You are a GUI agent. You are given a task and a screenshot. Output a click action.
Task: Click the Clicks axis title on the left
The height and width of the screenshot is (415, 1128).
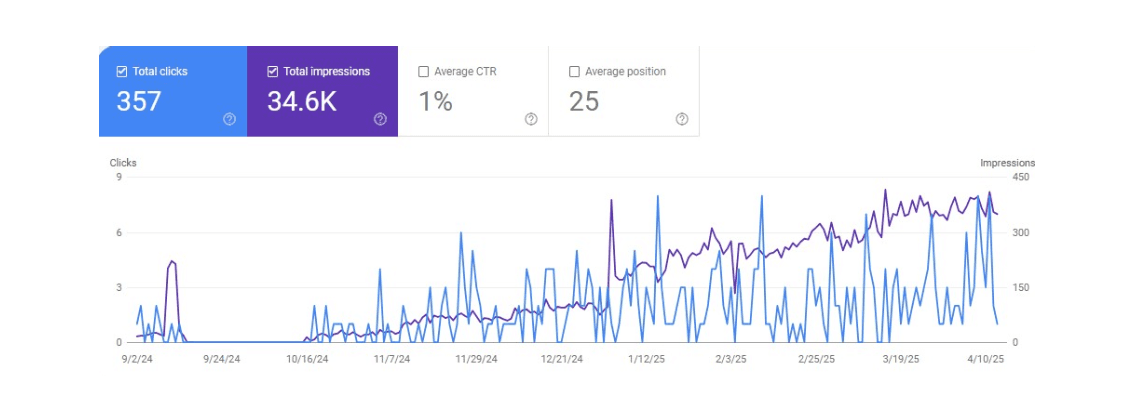coord(123,163)
